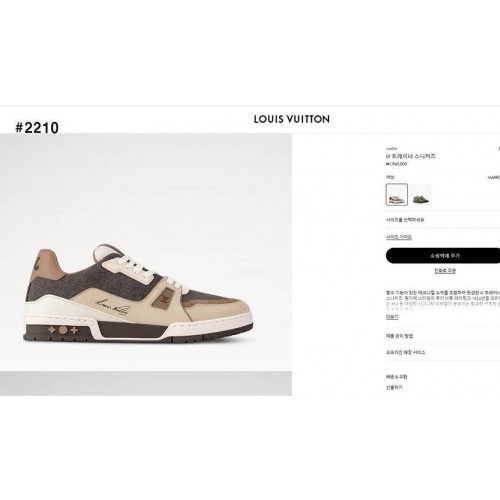
Task: Open the delivery and returns section
Action: [397, 377]
